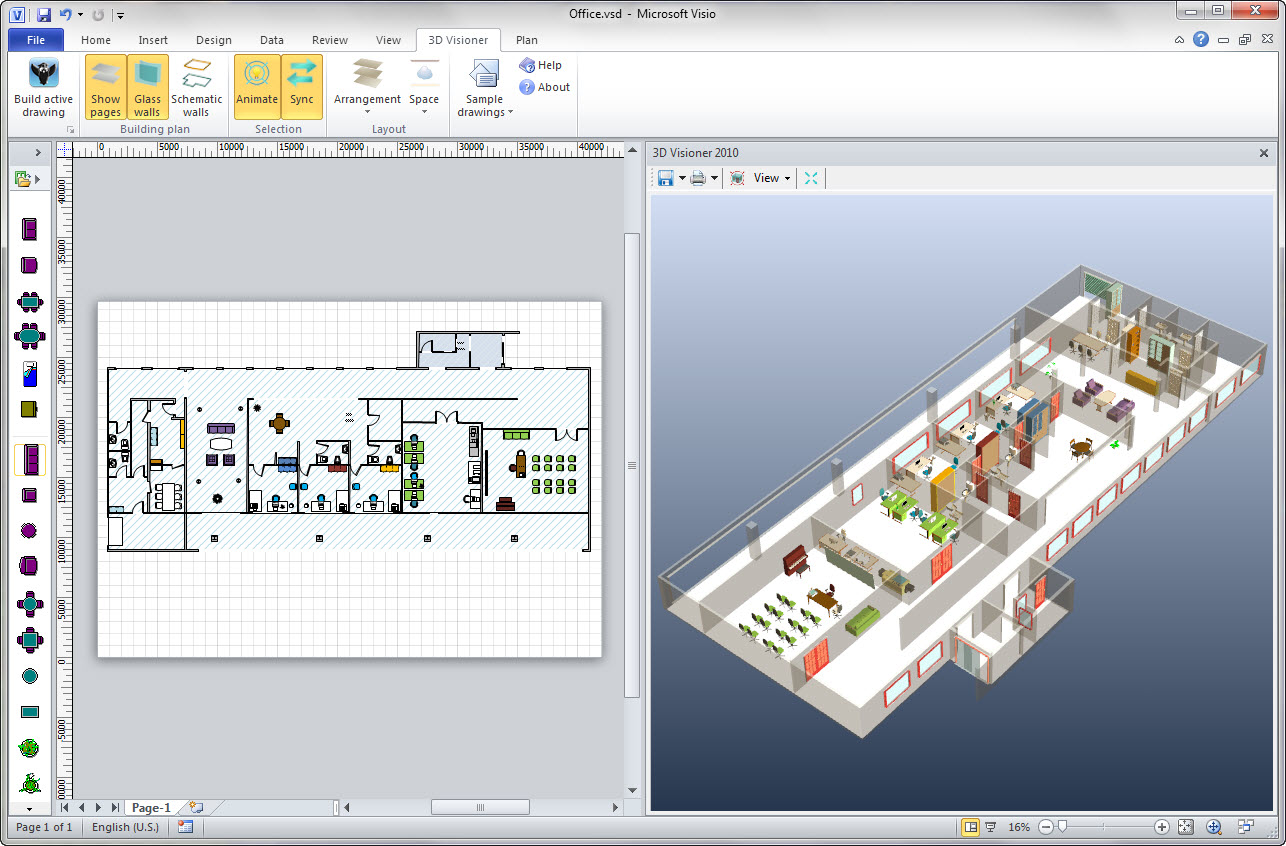Toggle Schematic walls option
The image size is (1286, 846).
pos(196,87)
